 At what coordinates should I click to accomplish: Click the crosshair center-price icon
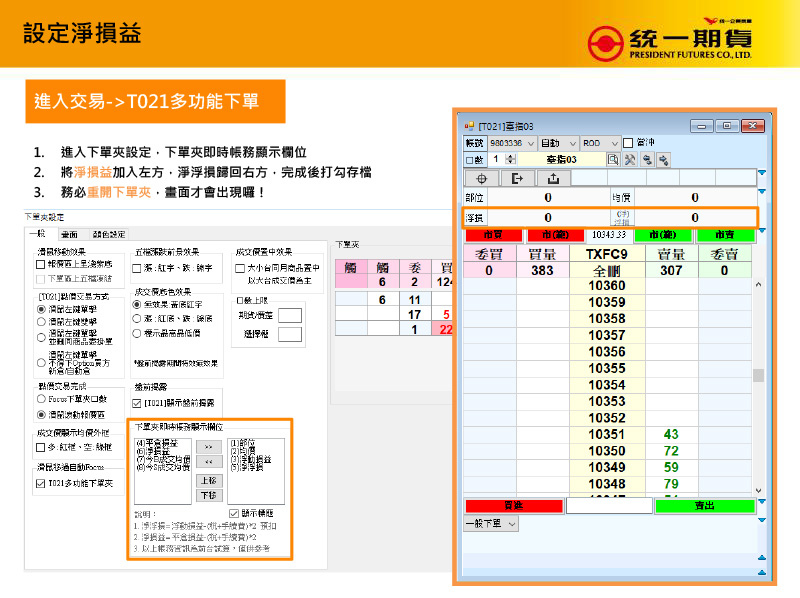click(x=481, y=179)
